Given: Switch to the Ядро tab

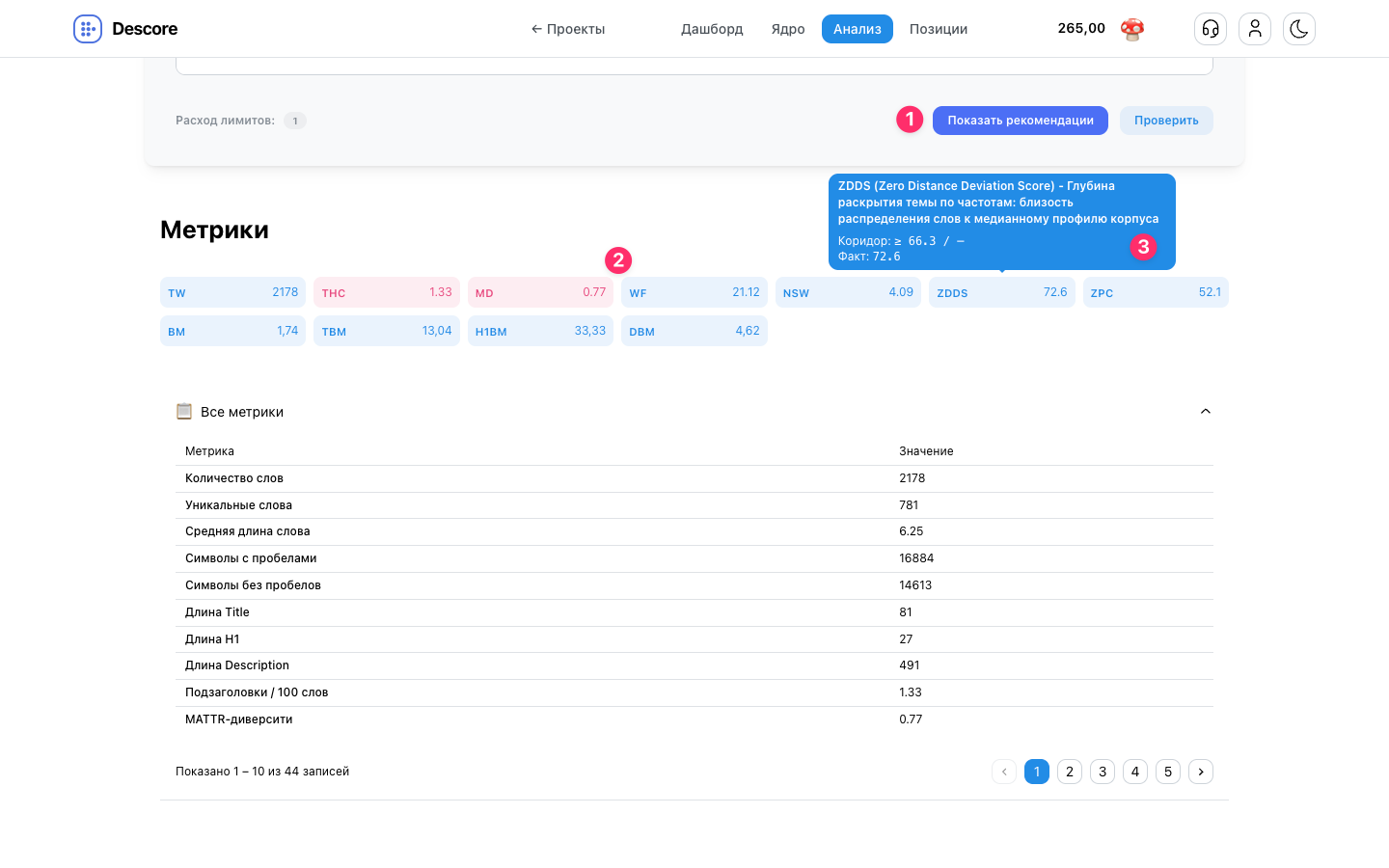Looking at the screenshot, I should click(788, 29).
